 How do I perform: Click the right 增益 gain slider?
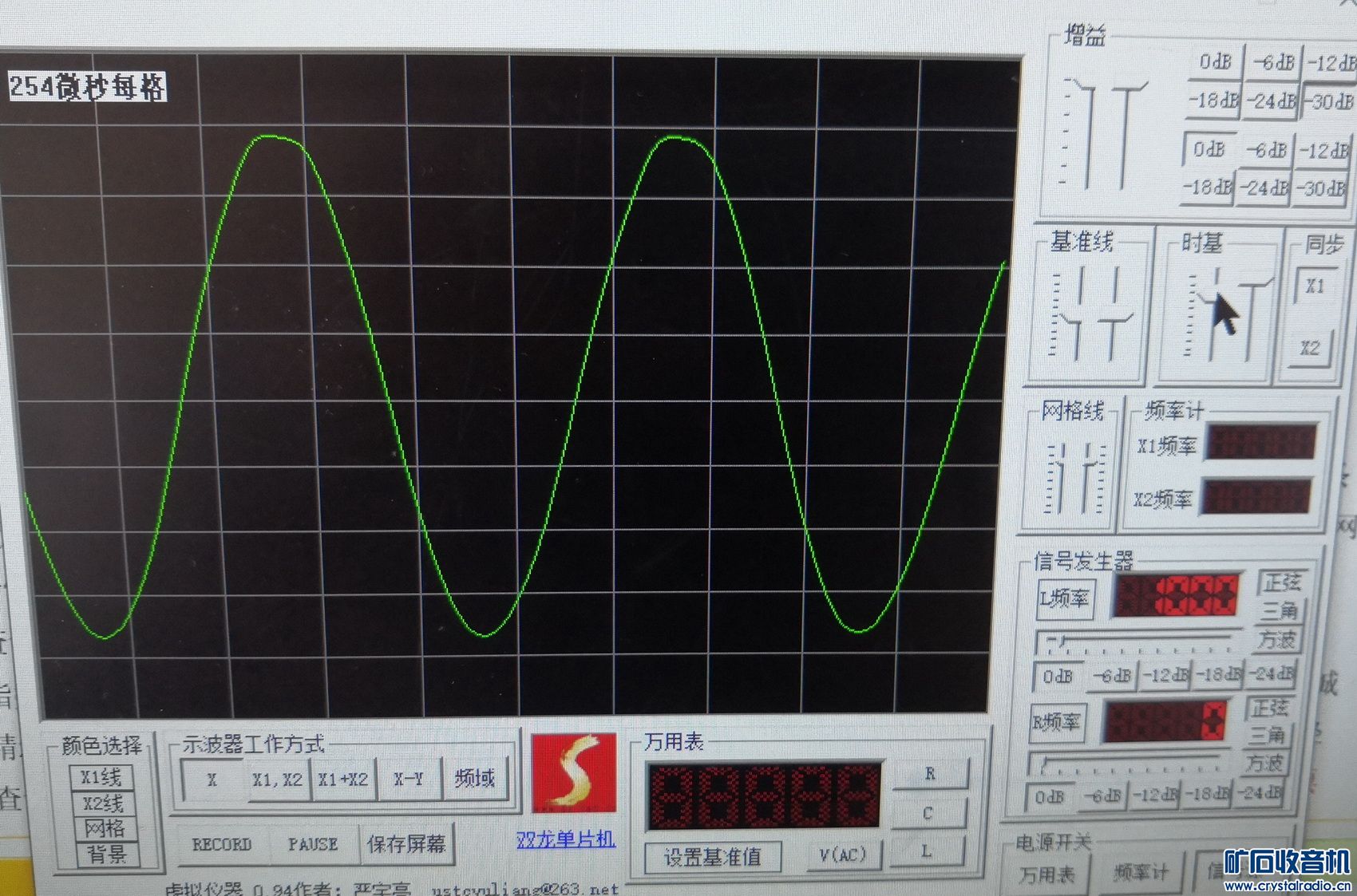(1126, 134)
